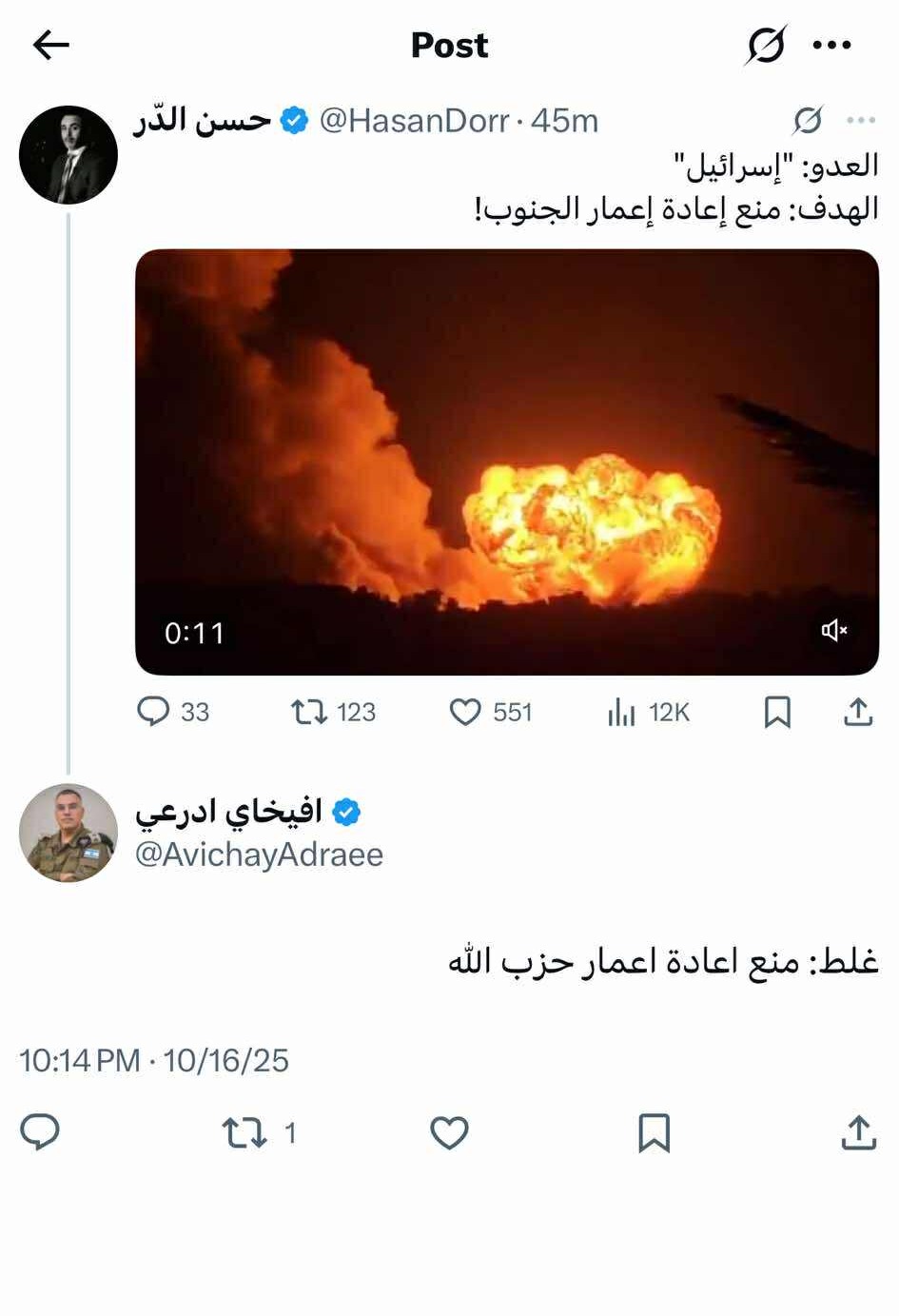Expand more options on HasanDorr's post
Screen dimensions: 899x1316
861,120
